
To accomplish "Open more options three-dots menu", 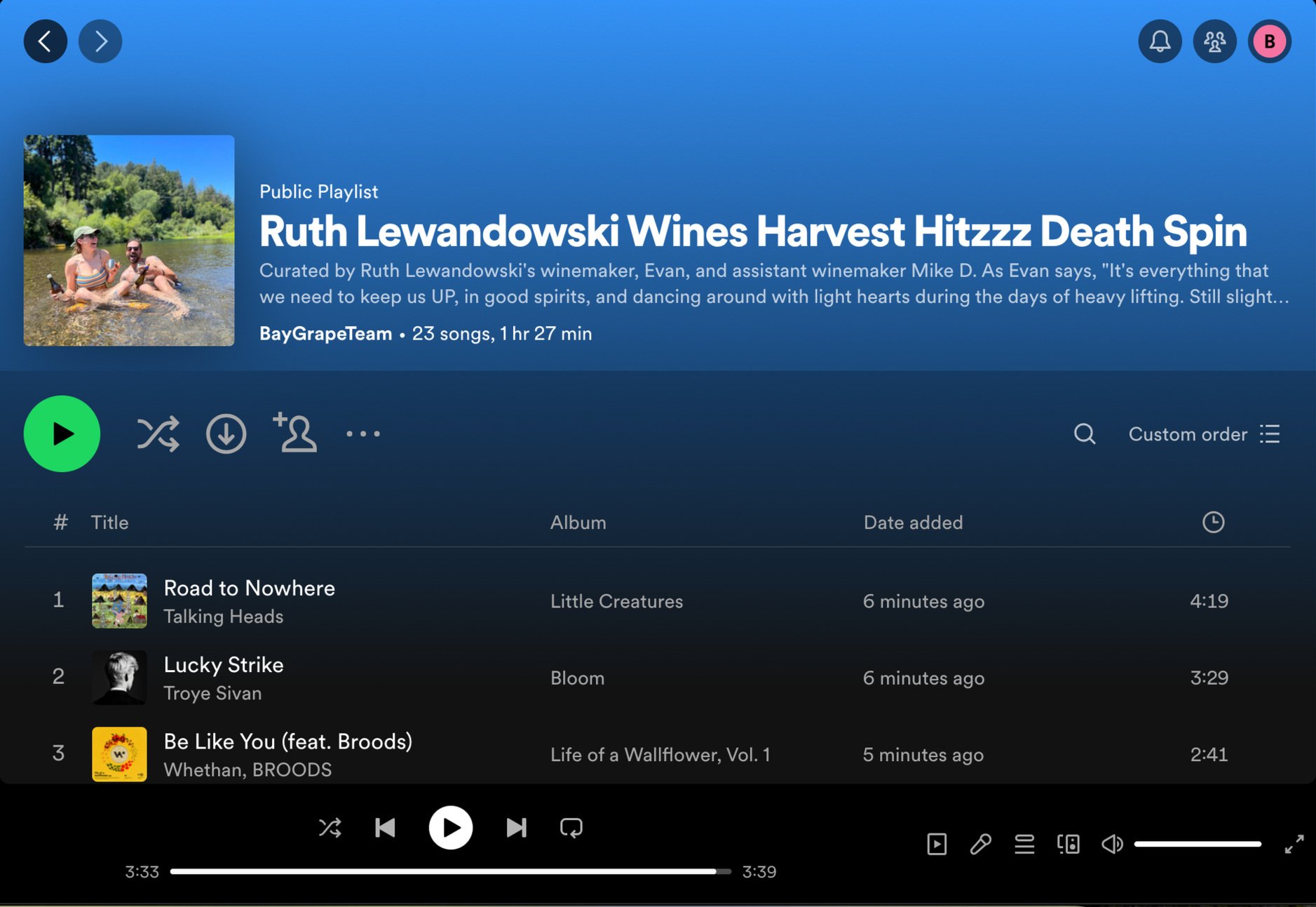I will [363, 434].
